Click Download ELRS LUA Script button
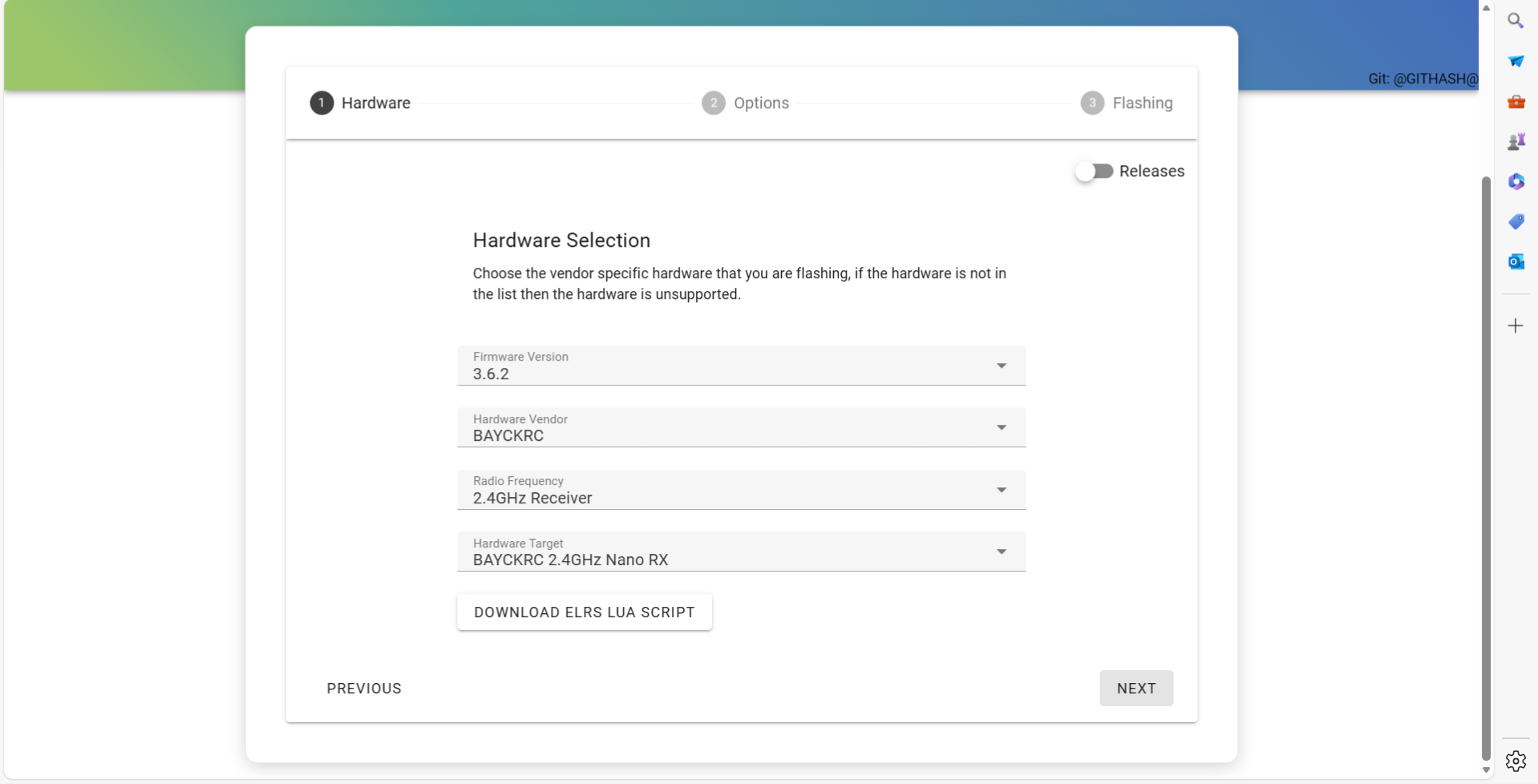1538x784 pixels. [x=584, y=612]
